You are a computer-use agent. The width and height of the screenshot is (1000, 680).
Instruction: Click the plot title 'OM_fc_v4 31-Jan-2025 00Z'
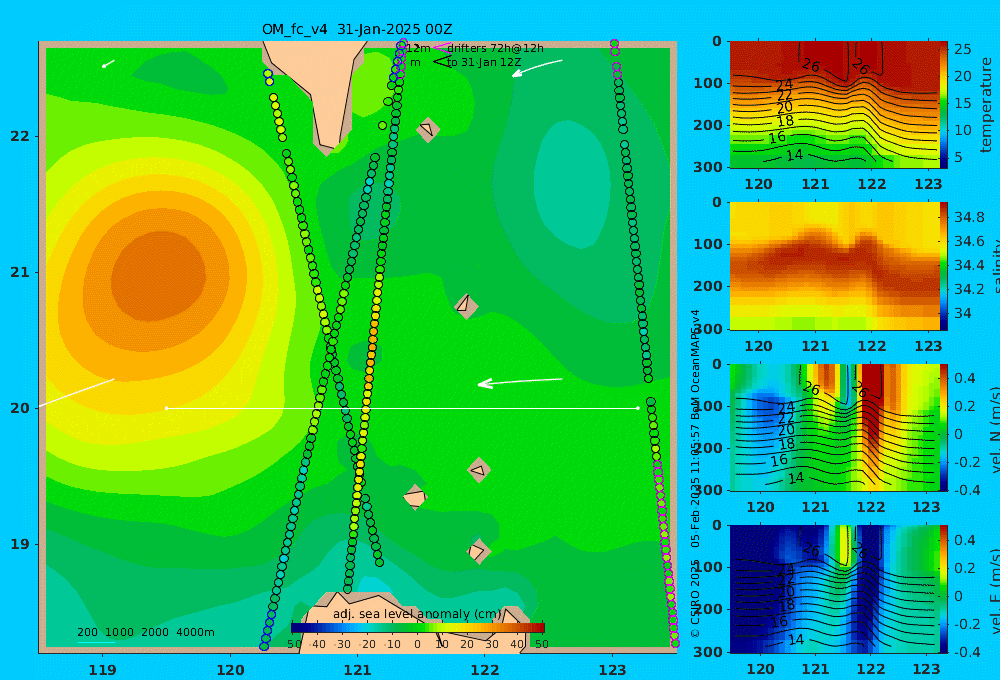(x=357, y=29)
